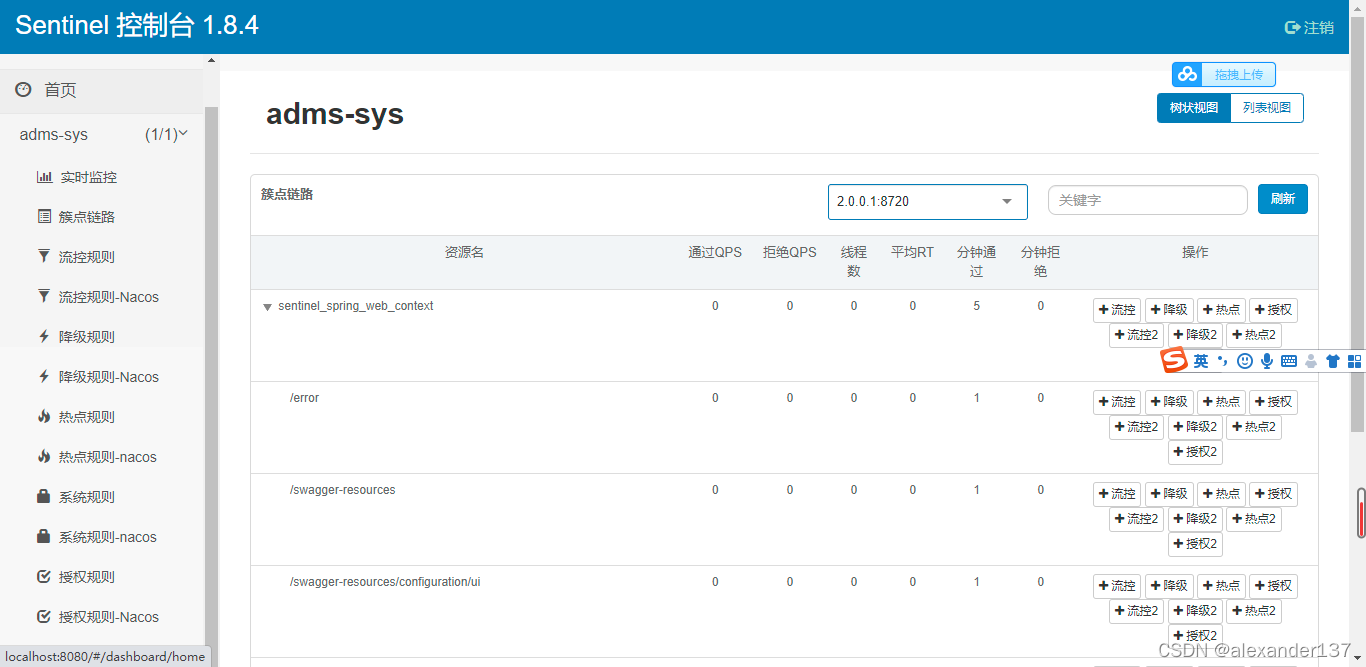1366x667 pixels.
Task: Collapse adms-sys app menu chevron
Action: click(x=184, y=133)
